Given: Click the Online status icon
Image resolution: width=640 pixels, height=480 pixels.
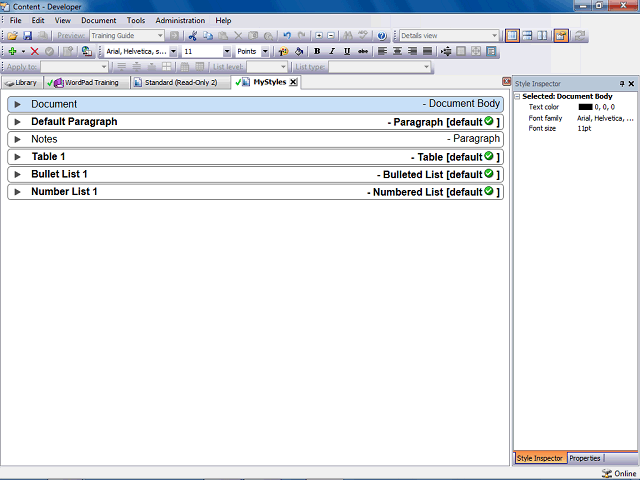Looking at the screenshot, I should [x=607, y=473].
